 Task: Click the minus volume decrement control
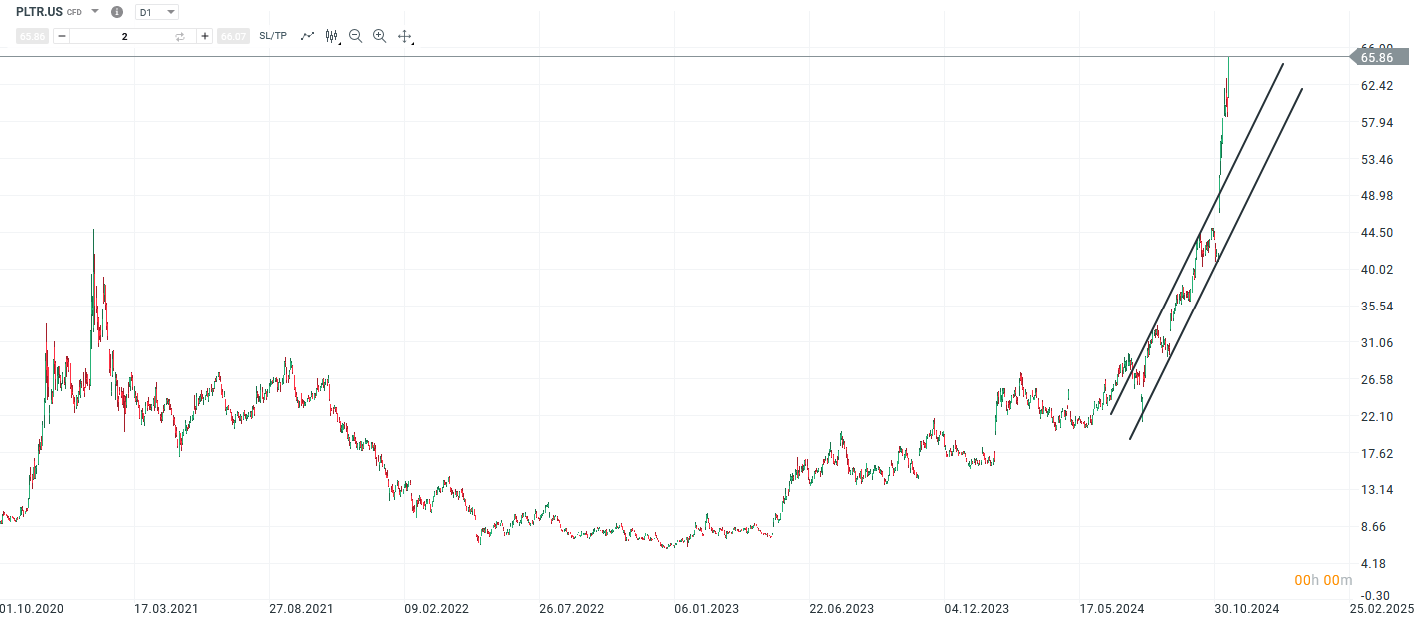[61, 35]
